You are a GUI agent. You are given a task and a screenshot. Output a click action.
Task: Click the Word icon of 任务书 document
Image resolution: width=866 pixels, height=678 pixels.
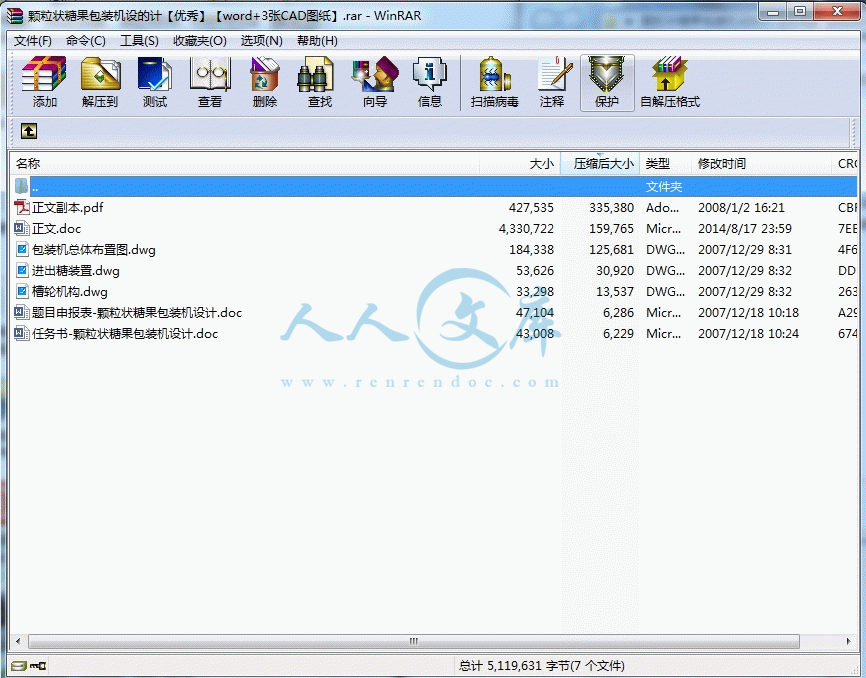click(x=22, y=333)
